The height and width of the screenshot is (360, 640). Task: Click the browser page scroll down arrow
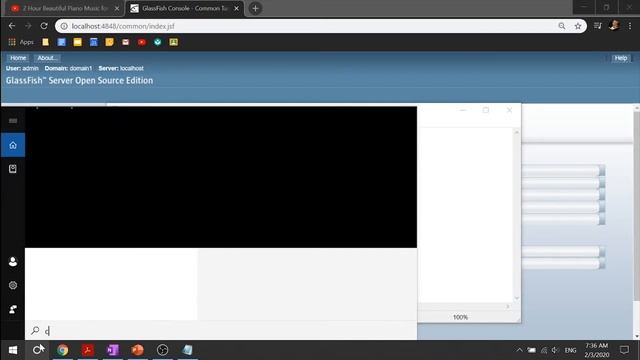coord(637,336)
